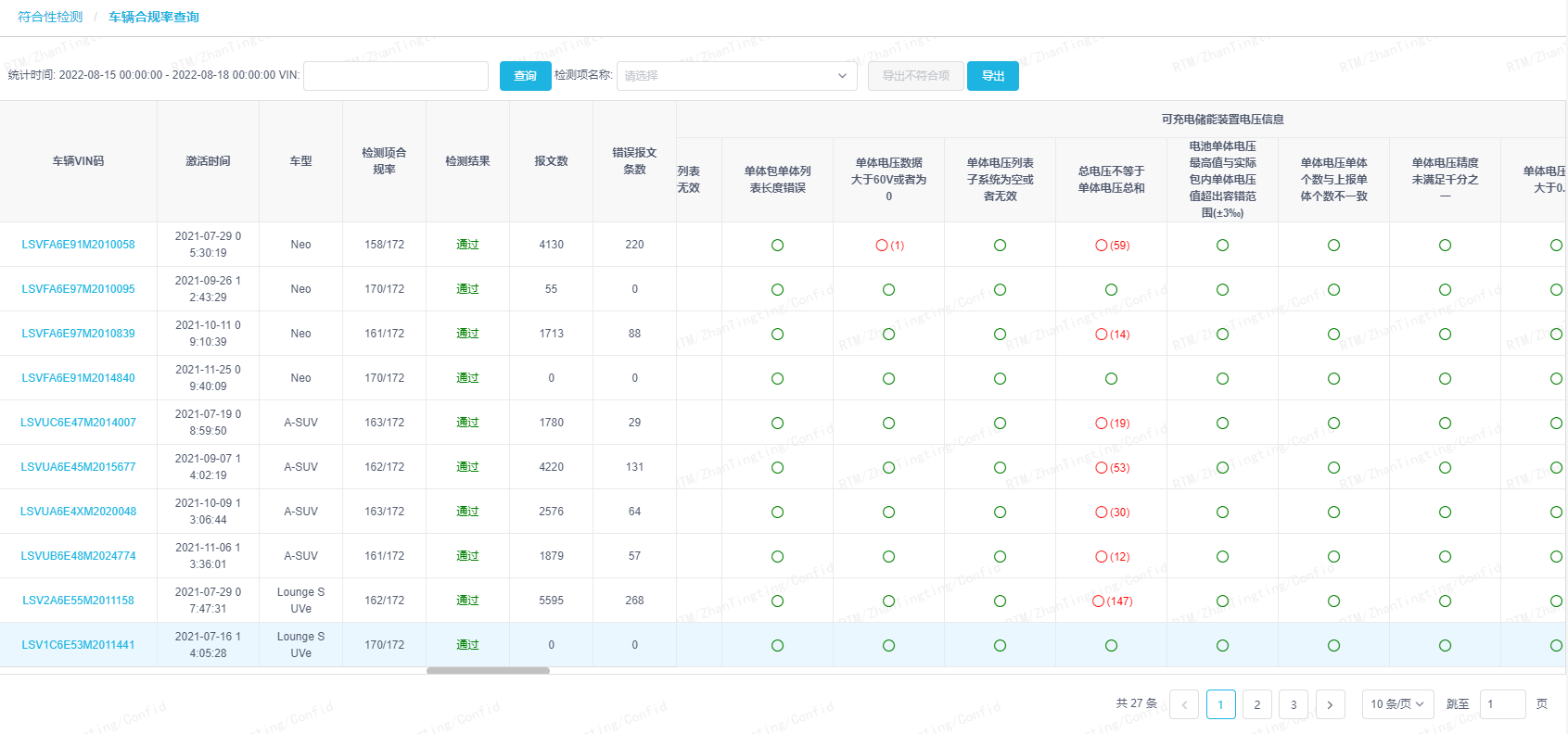Click red circle (59) in first row
The height and width of the screenshot is (734, 1568).
coord(1111,246)
